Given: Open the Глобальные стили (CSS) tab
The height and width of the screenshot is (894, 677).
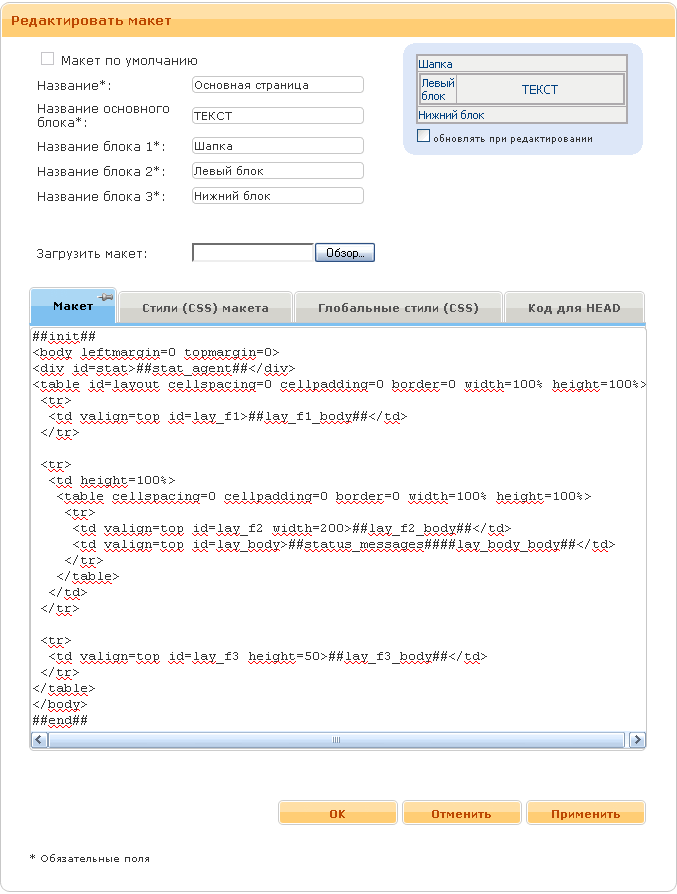Looking at the screenshot, I should (x=398, y=308).
